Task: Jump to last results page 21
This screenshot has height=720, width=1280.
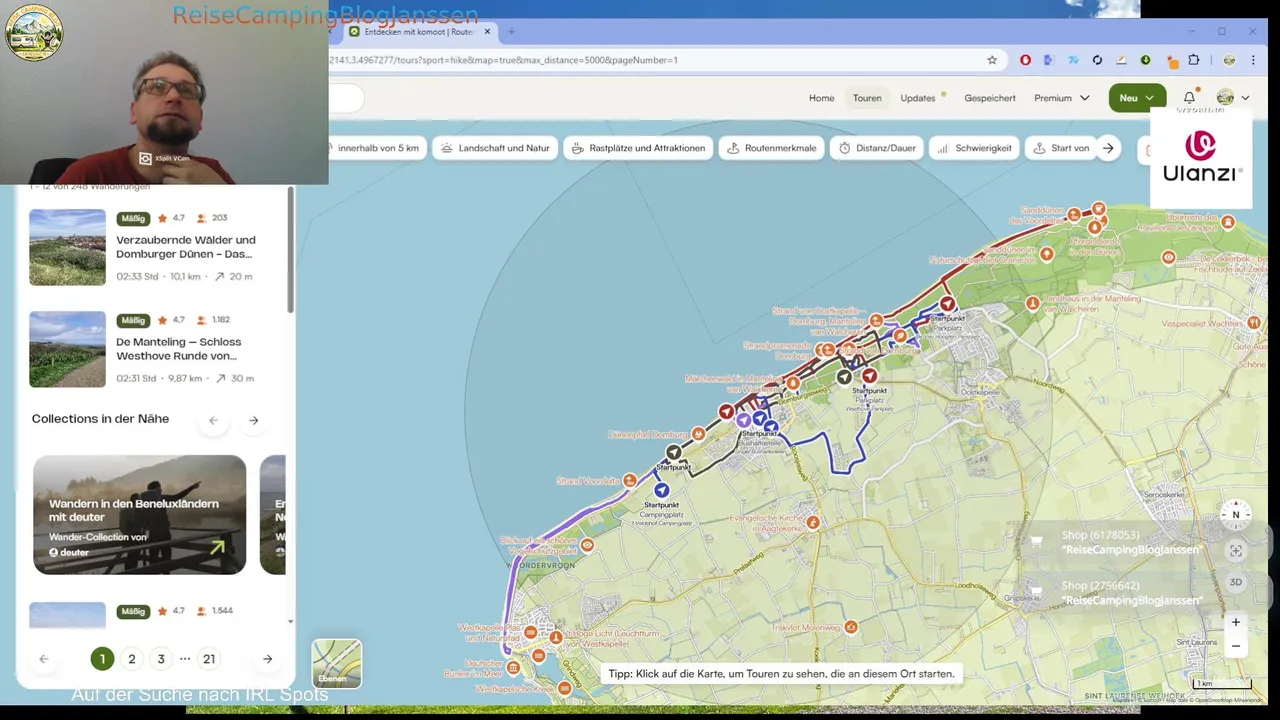Action: point(209,659)
